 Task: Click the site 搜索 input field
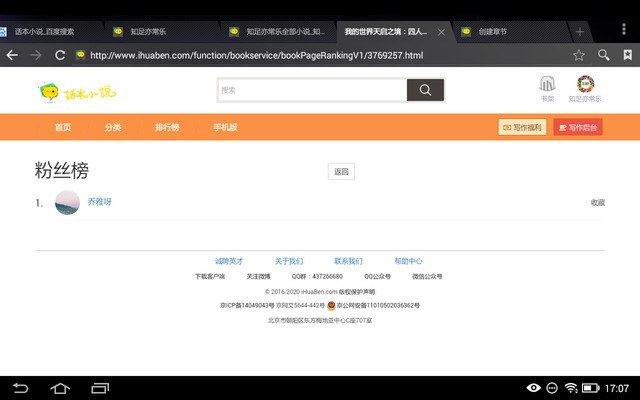point(312,90)
